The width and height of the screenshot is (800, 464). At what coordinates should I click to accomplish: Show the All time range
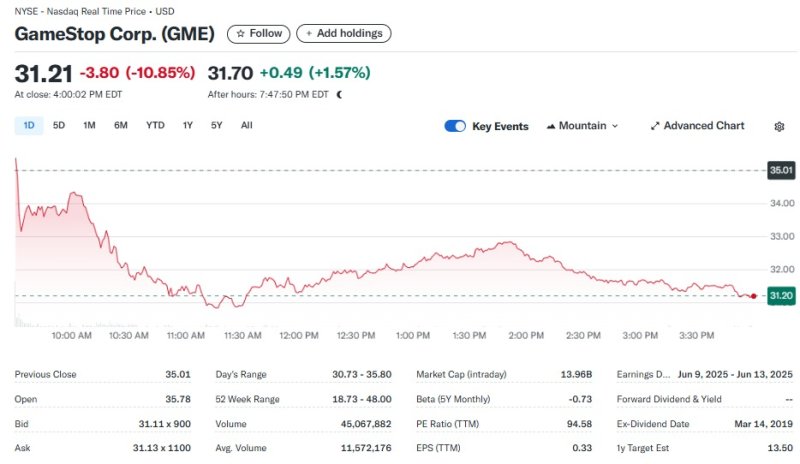pos(247,126)
